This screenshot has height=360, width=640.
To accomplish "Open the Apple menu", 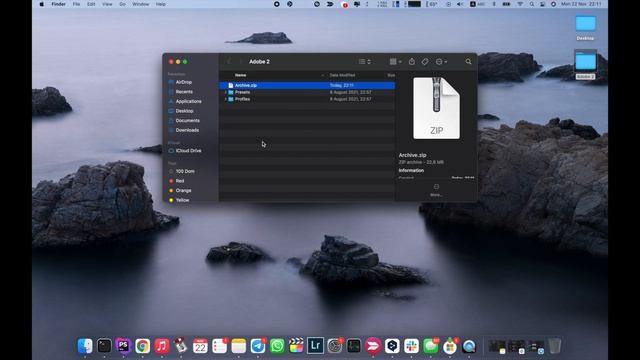I will pos(41,4).
